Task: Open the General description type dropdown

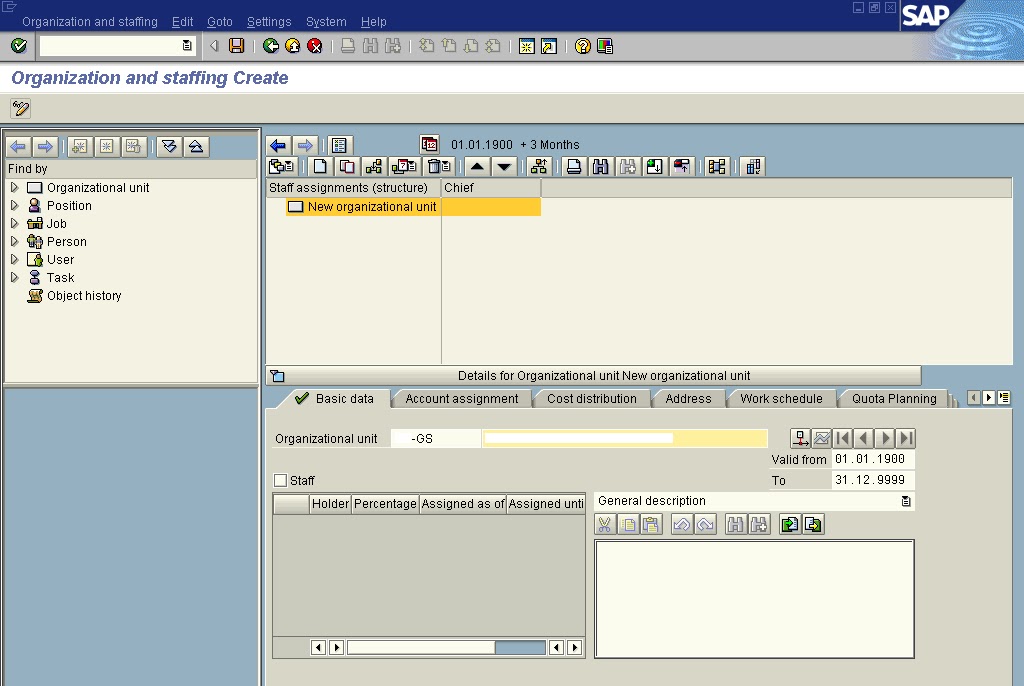Action: pos(906,501)
